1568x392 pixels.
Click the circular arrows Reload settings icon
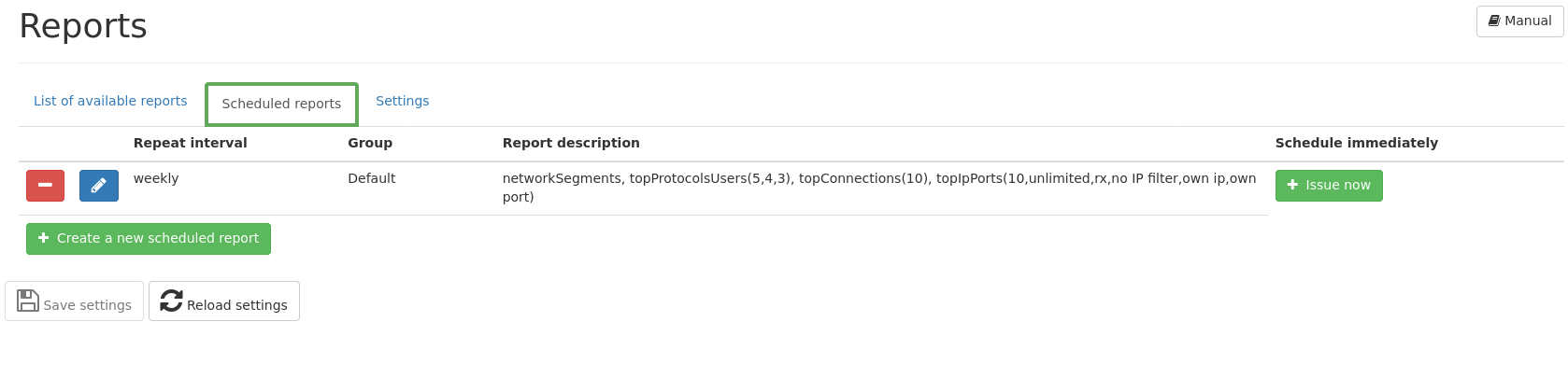click(x=171, y=301)
